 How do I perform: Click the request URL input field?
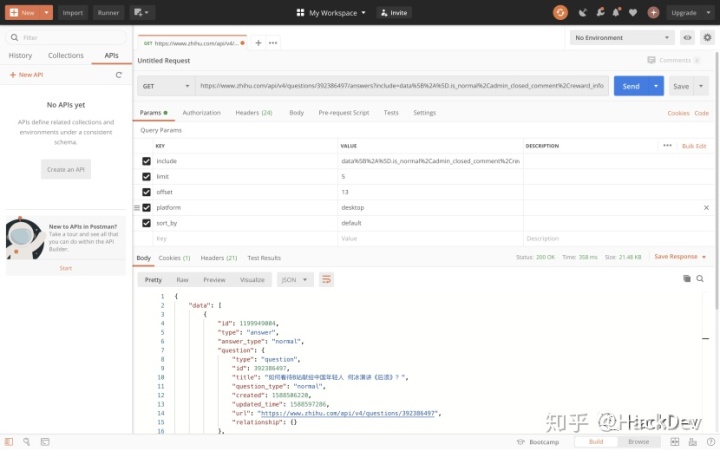click(x=402, y=86)
